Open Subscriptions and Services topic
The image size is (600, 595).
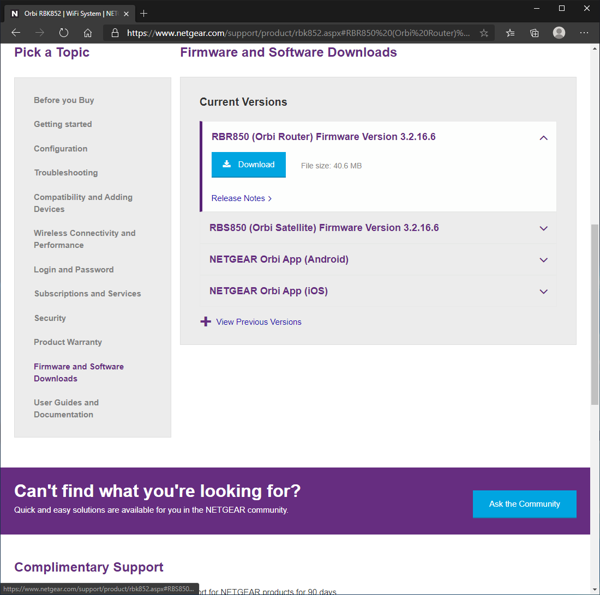(x=87, y=293)
